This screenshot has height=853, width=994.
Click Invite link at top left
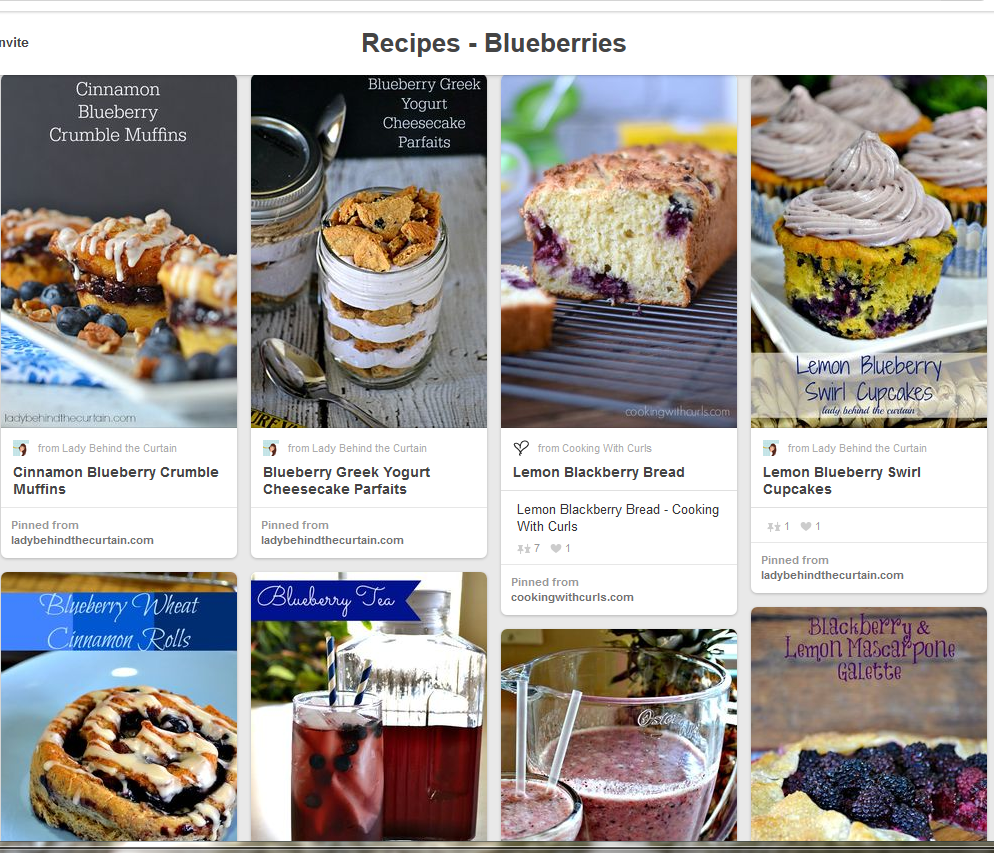point(14,42)
